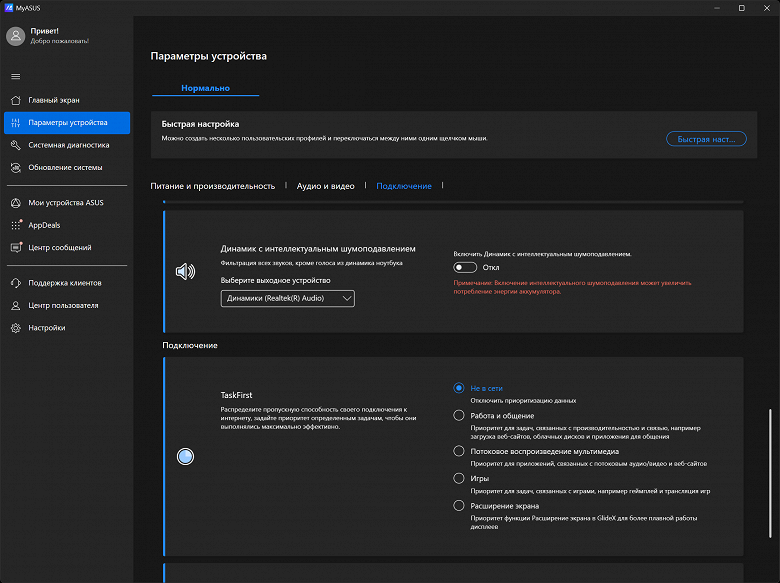Click the Быстрая наст... button
780x583 pixels.
(706, 139)
